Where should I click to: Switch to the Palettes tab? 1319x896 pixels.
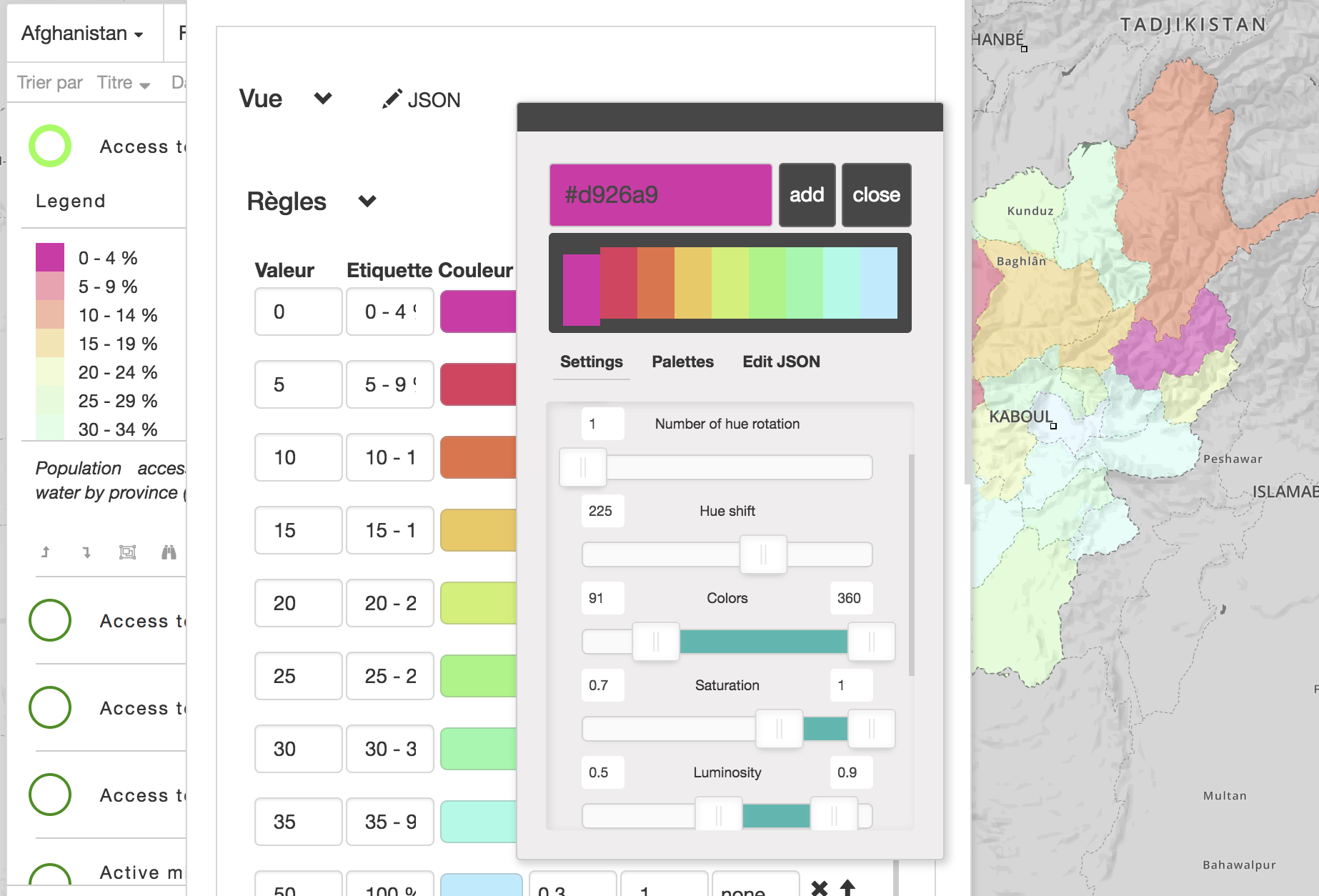(x=682, y=362)
